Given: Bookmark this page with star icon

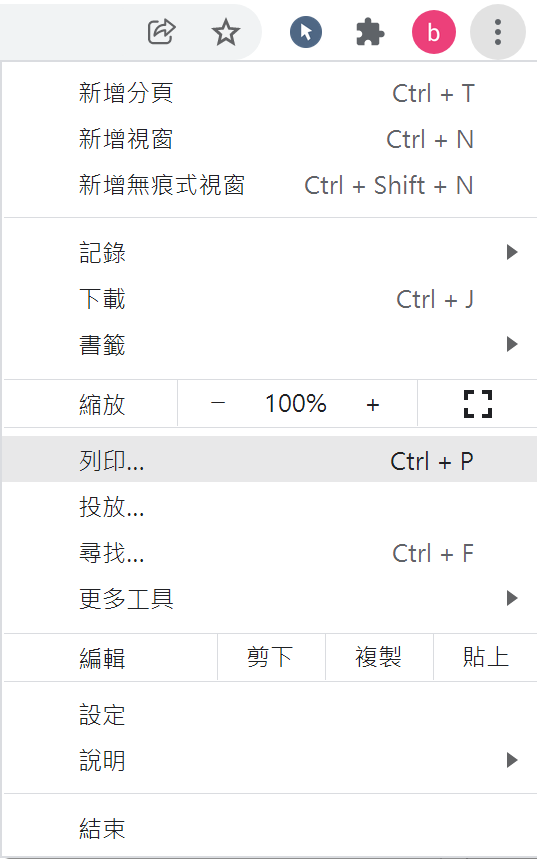Looking at the screenshot, I should [x=225, y=32].
